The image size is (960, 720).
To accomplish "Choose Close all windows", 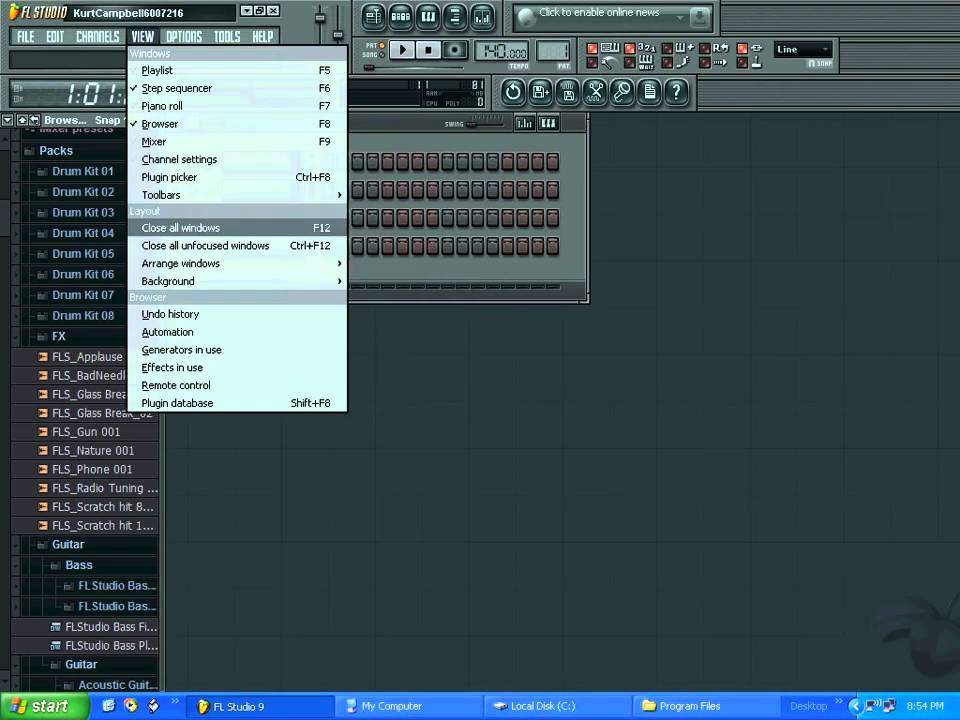I will coord(238,228).
